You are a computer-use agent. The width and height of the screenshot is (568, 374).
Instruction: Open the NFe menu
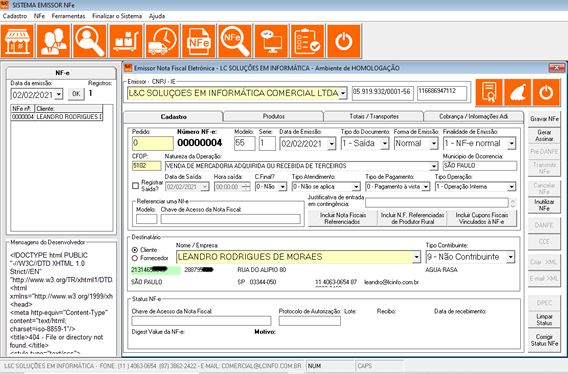(x=39, y=16)
